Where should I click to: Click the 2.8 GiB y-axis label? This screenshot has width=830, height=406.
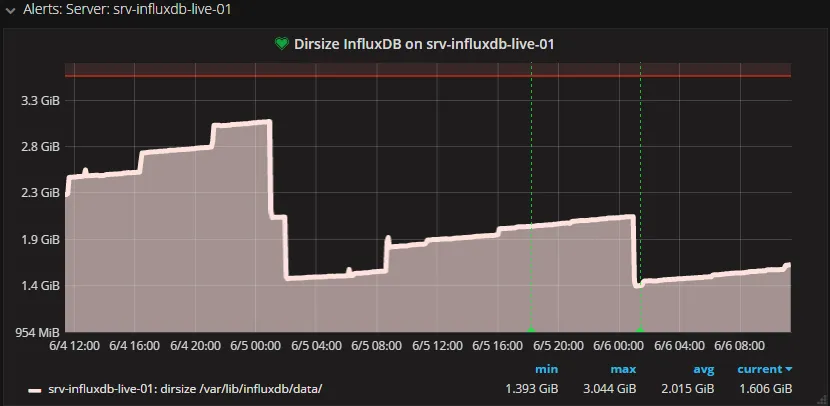click(40, 147)
